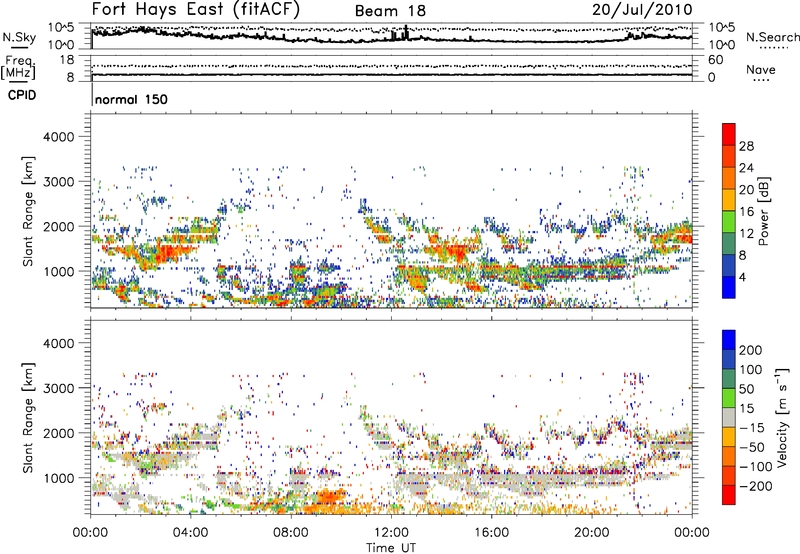This screenshot has width=800, height=554.
Task: Select the "Velocity [m s-1]" colorbar title
Action: point(782,417)
